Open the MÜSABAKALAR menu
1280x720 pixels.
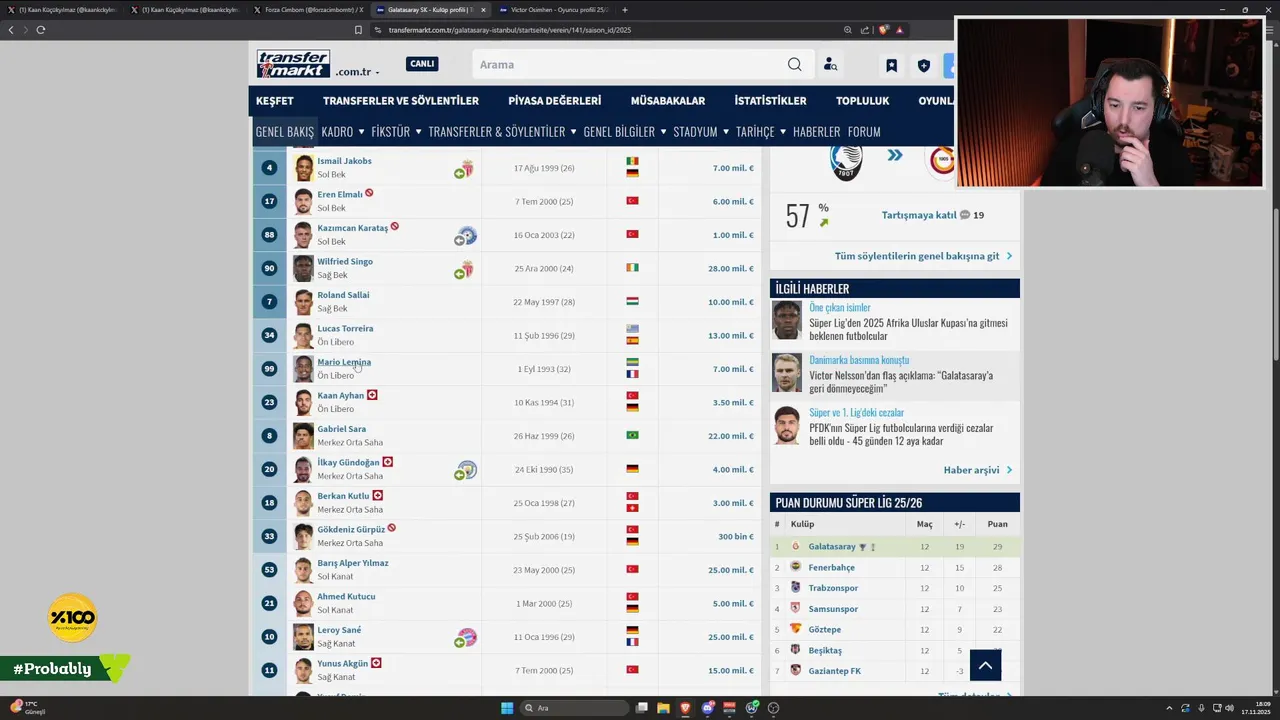click(x=668, y=101)
